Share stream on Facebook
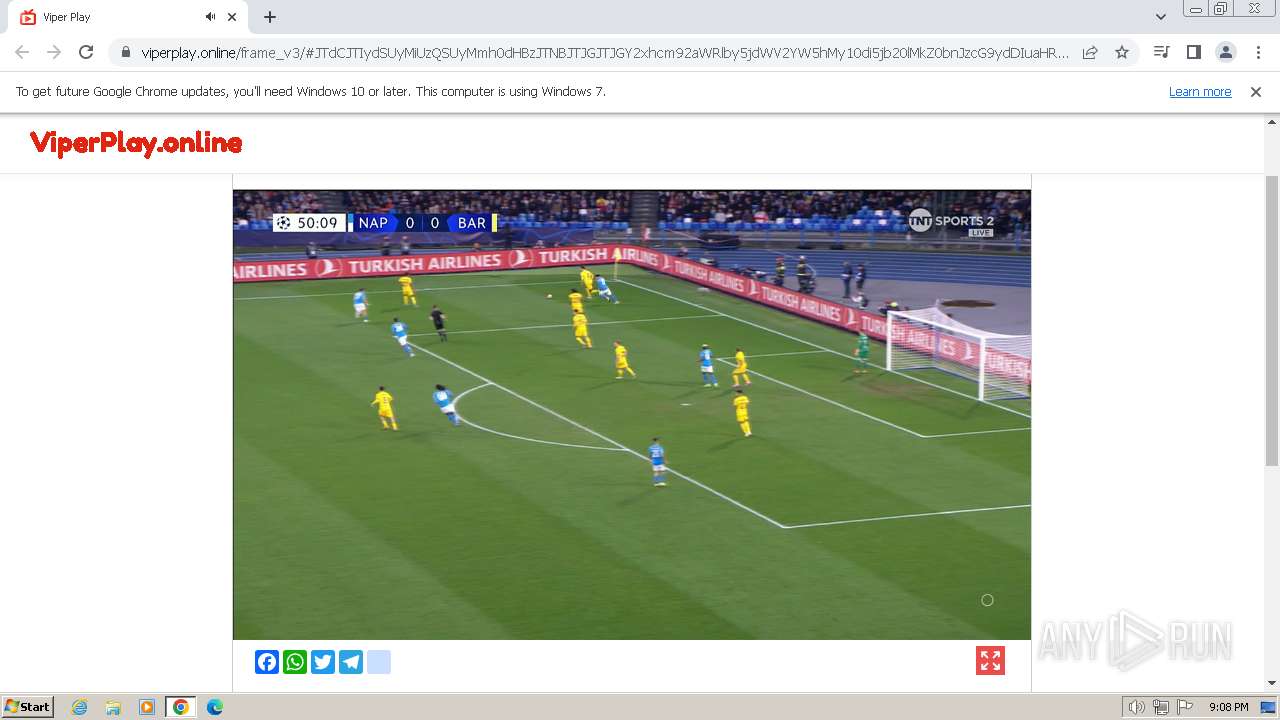Image resolution: width=1280 pixels, height=720 pixels. pos(267,662)
